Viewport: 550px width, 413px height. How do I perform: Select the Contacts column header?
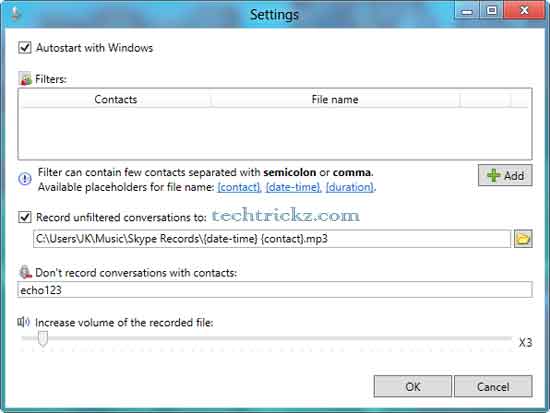point(116,100)
